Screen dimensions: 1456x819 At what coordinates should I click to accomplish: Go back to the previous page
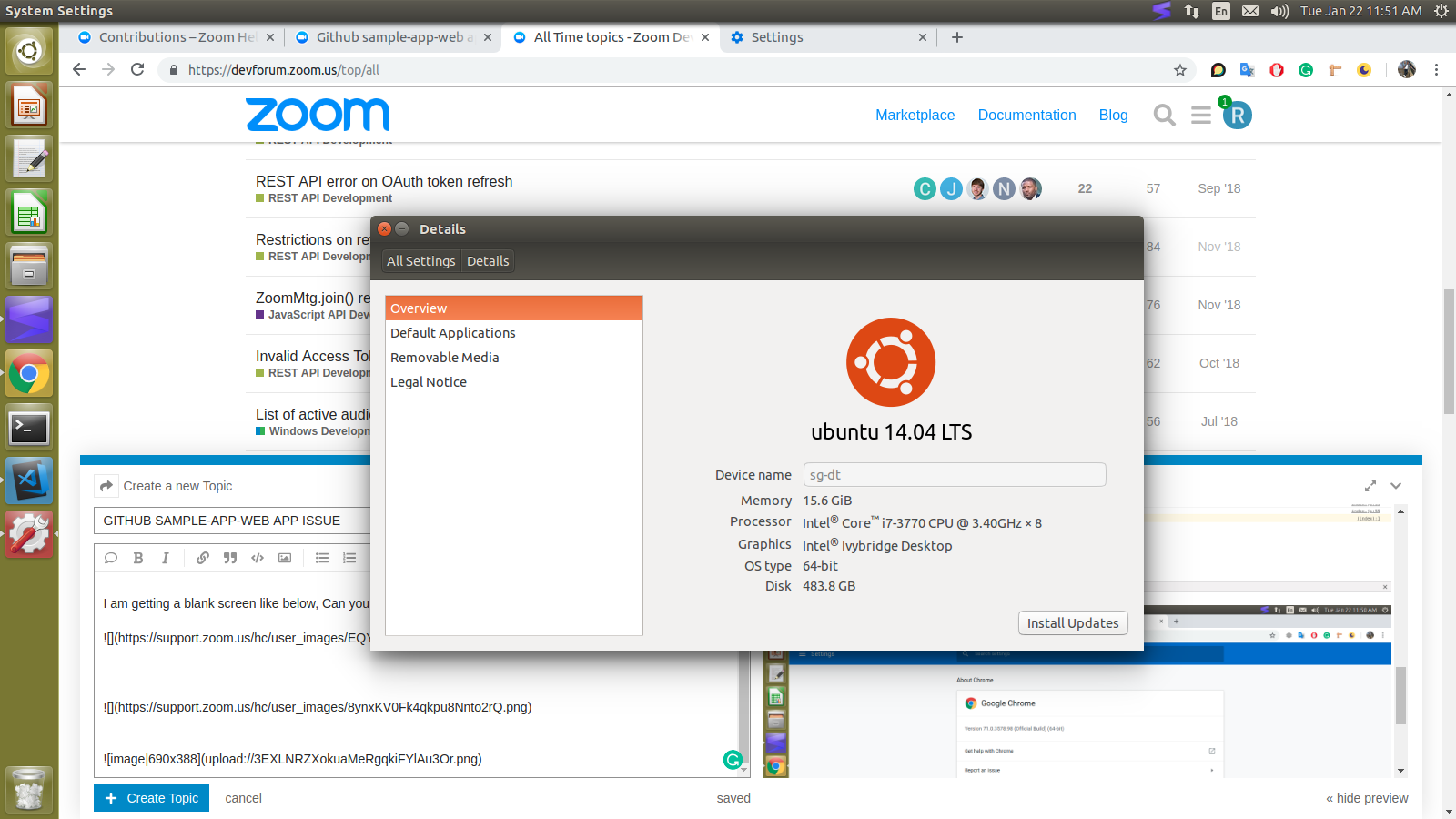click(x=79, y=69)
